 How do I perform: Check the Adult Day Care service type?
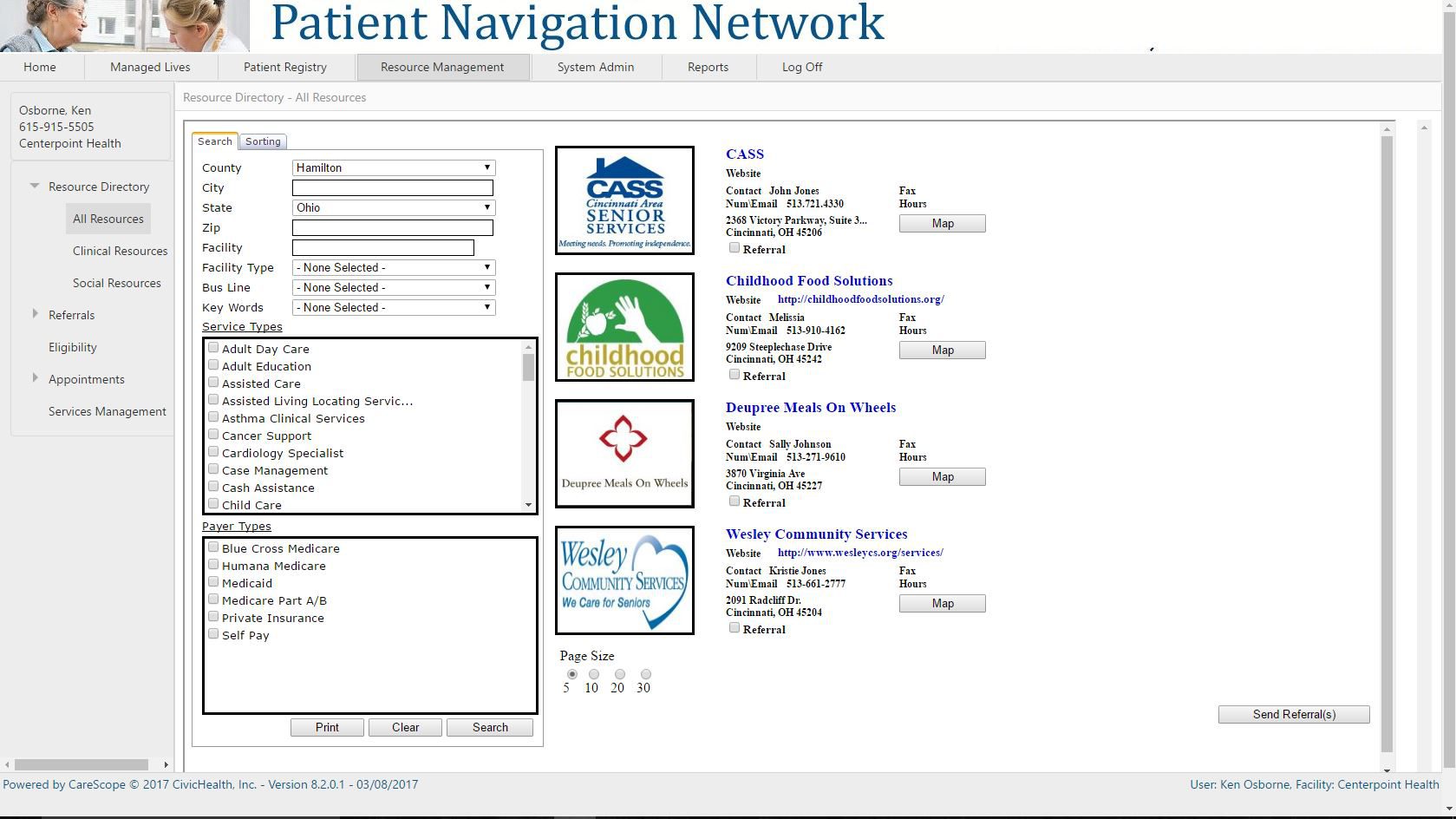coord(213,348)
